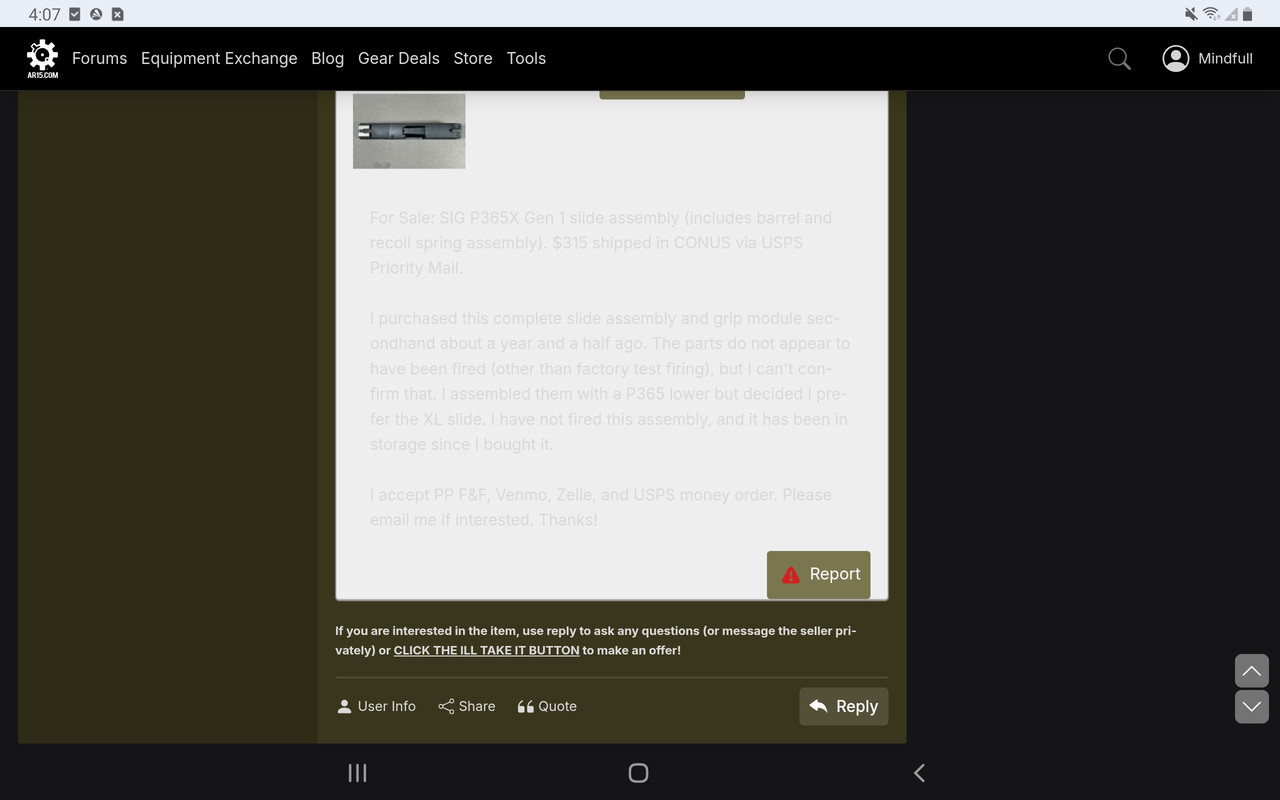This screenshot has height=800, width=1280.
Task: Navigate to Equipment Exchange
Action: [x=219, y=58]
